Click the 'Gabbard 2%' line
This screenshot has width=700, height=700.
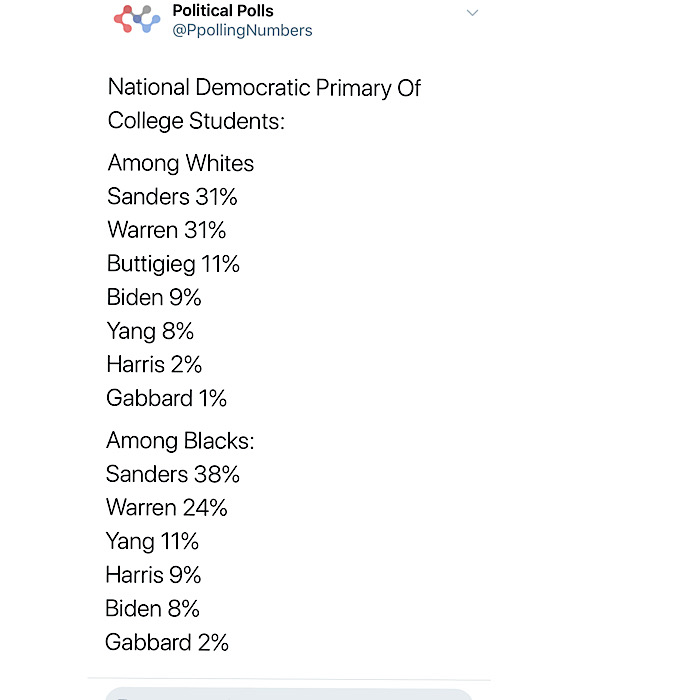(x=167, y=642)
